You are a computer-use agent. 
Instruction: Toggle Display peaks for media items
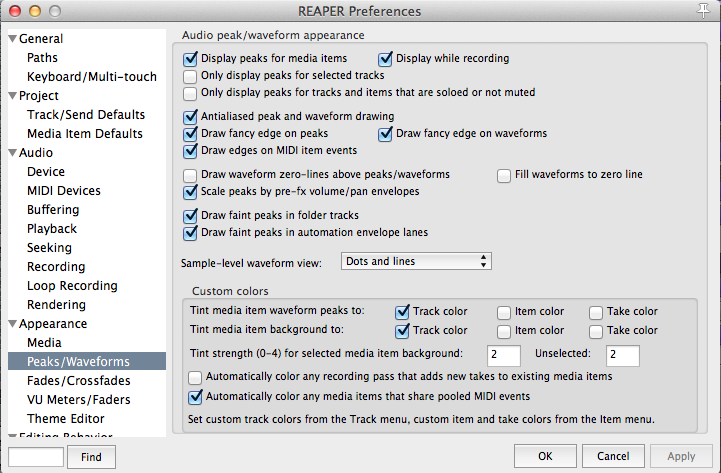[x=190, y=59]
